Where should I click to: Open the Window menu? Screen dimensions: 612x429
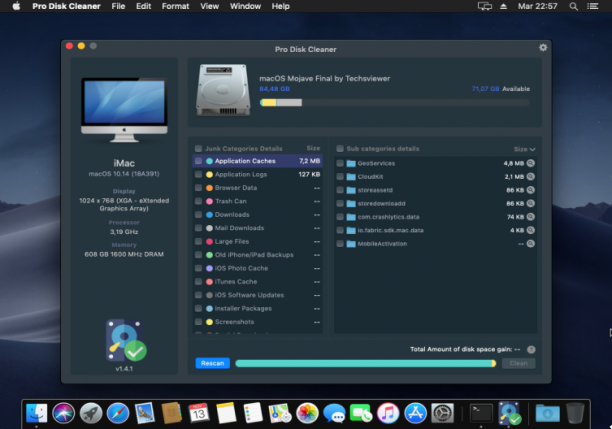(245, 6)
